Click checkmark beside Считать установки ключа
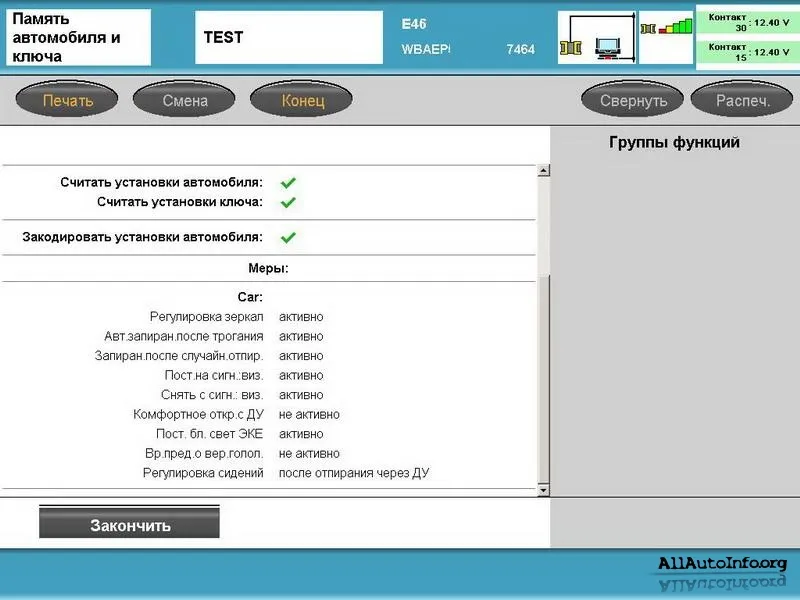 tap(288, 202)
